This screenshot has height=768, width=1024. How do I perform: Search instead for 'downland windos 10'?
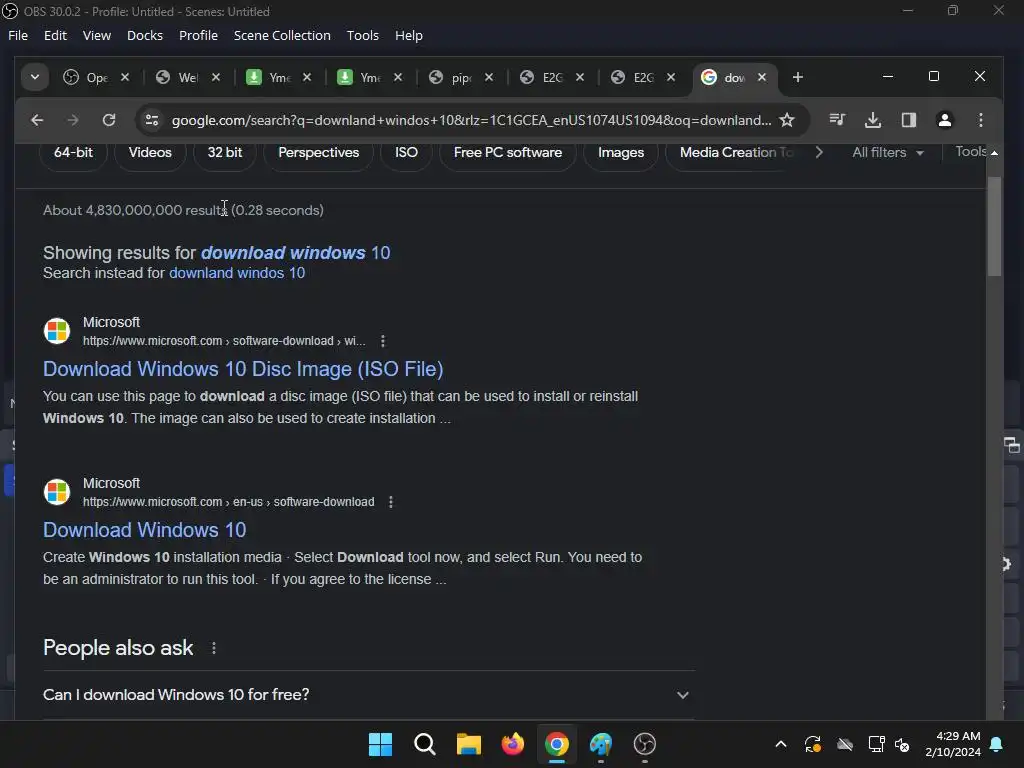tap(237, 273)
